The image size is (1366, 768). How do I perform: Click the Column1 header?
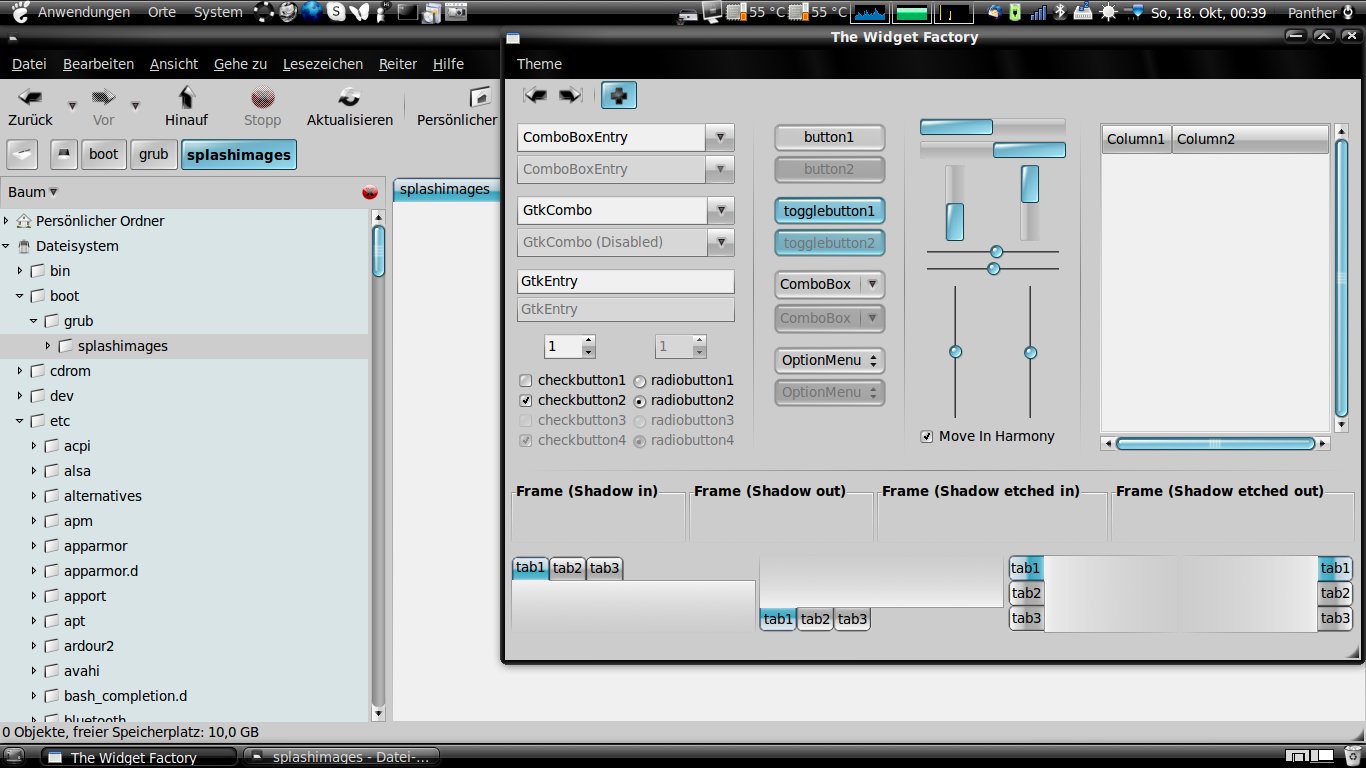pos(1136,139)
